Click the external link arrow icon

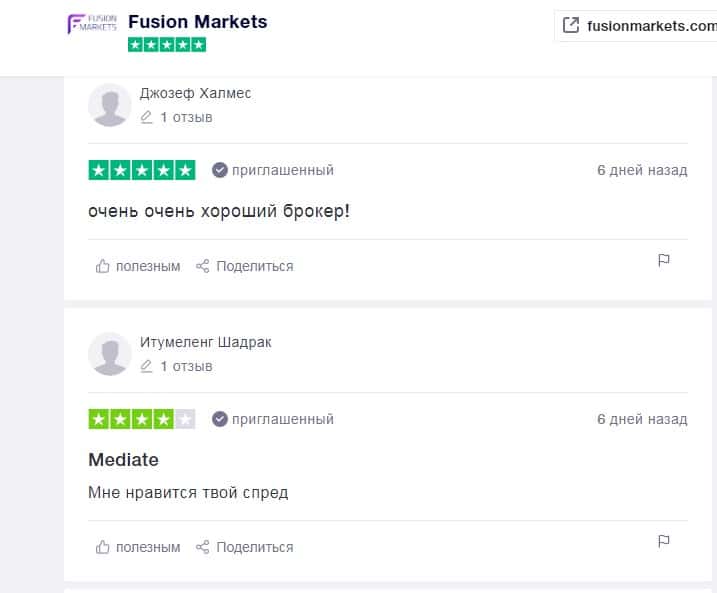pyautogui.click(x=571, y=26)
